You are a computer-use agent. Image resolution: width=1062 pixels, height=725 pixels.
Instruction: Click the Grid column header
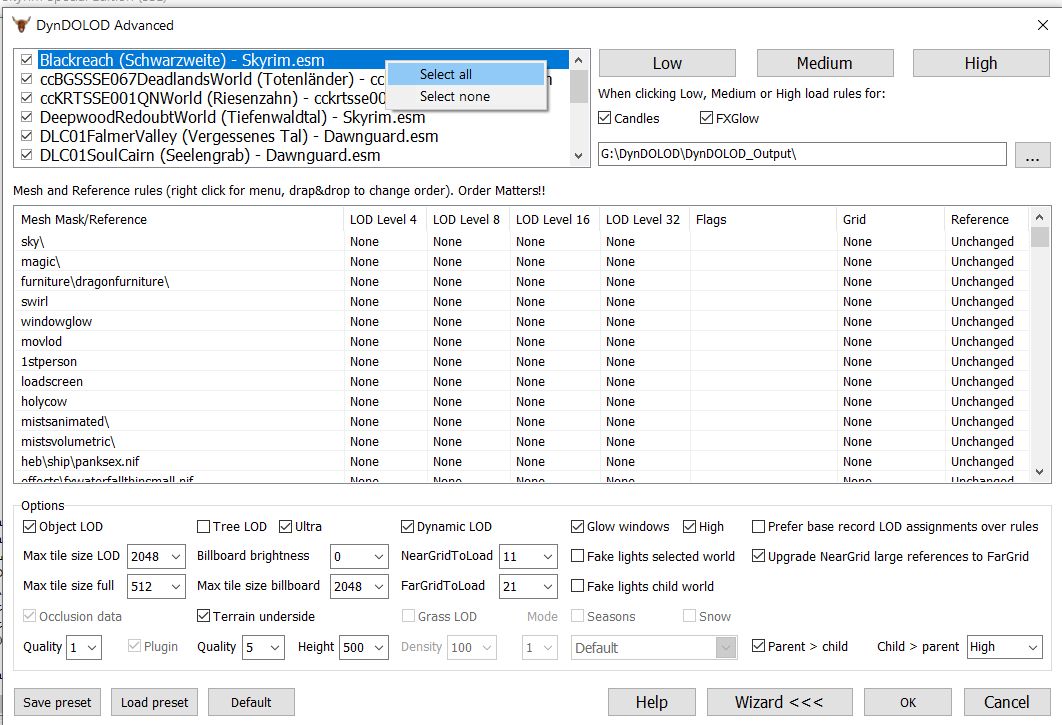tap(890, 220)
